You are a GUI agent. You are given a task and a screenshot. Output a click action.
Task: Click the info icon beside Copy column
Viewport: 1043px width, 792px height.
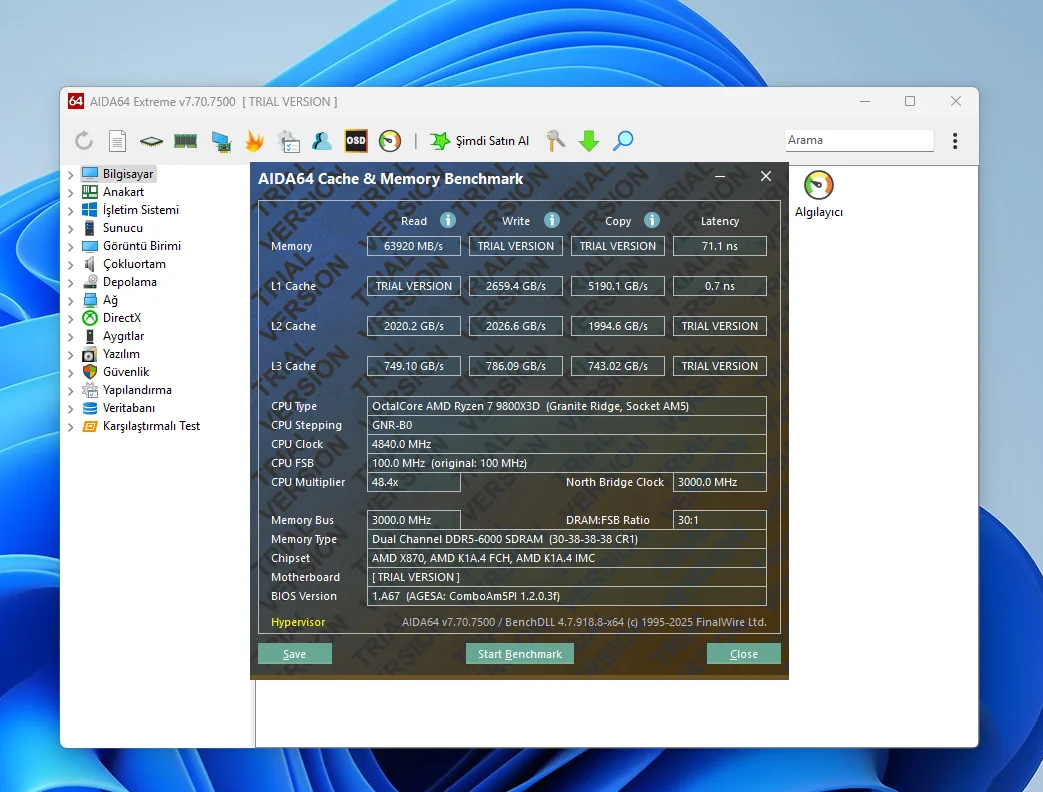coord(652,220)
